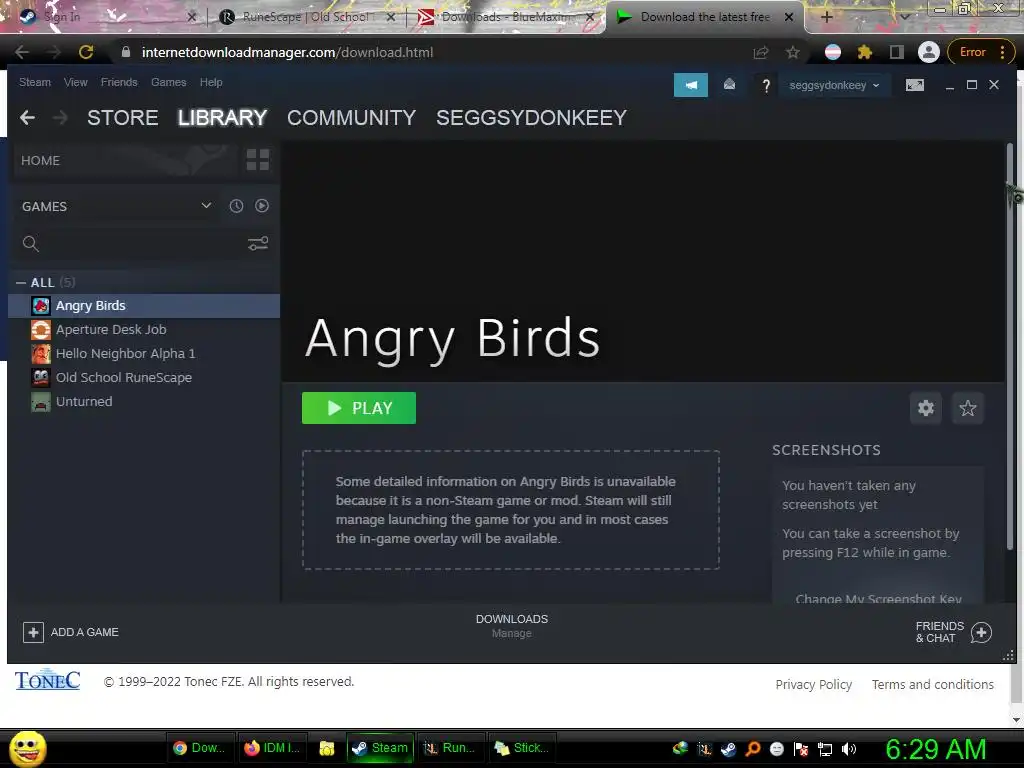
Task: Collapse the ALL games category
Action: [21, 283]
